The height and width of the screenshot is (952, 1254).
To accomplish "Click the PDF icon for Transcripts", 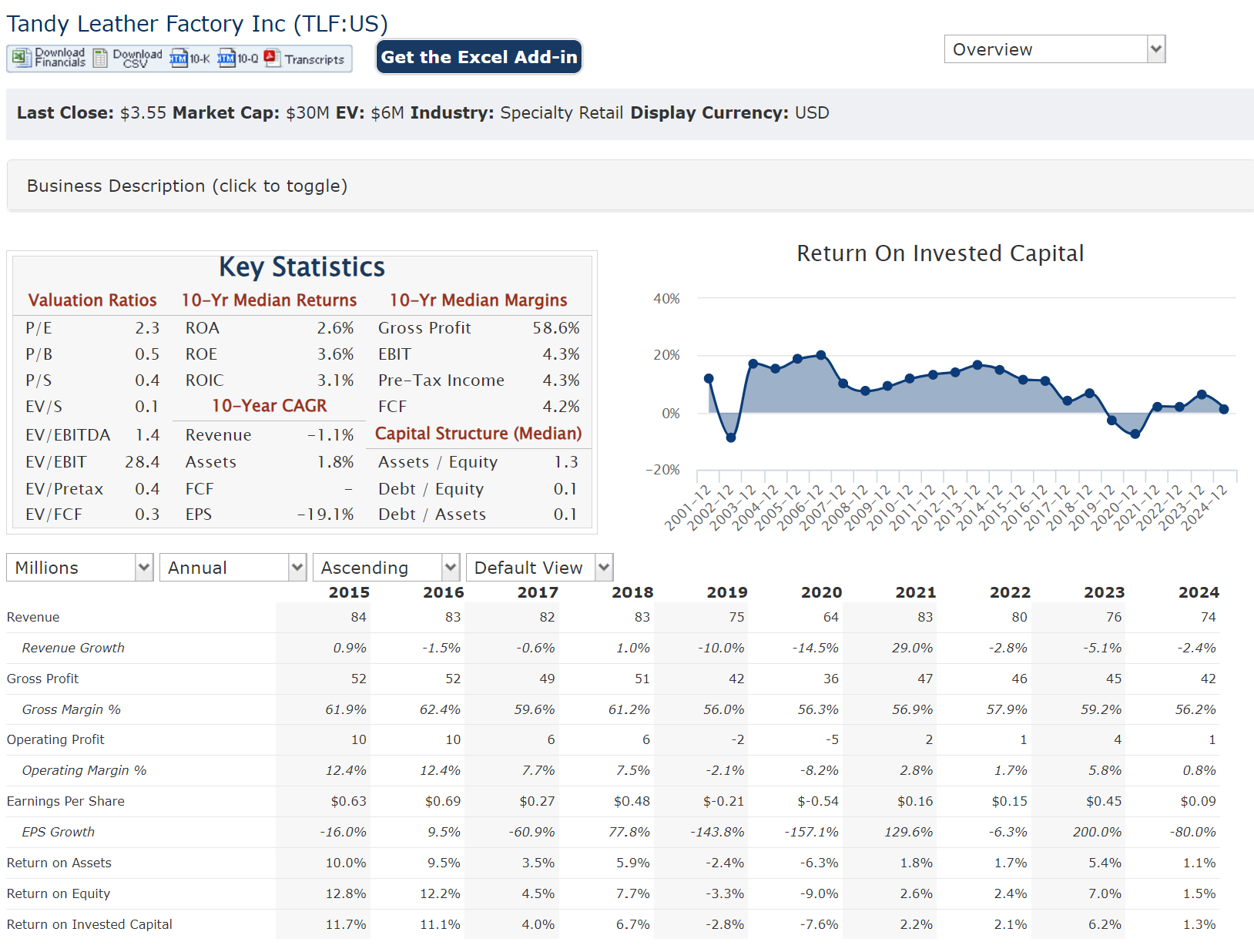I will (272, 58).
